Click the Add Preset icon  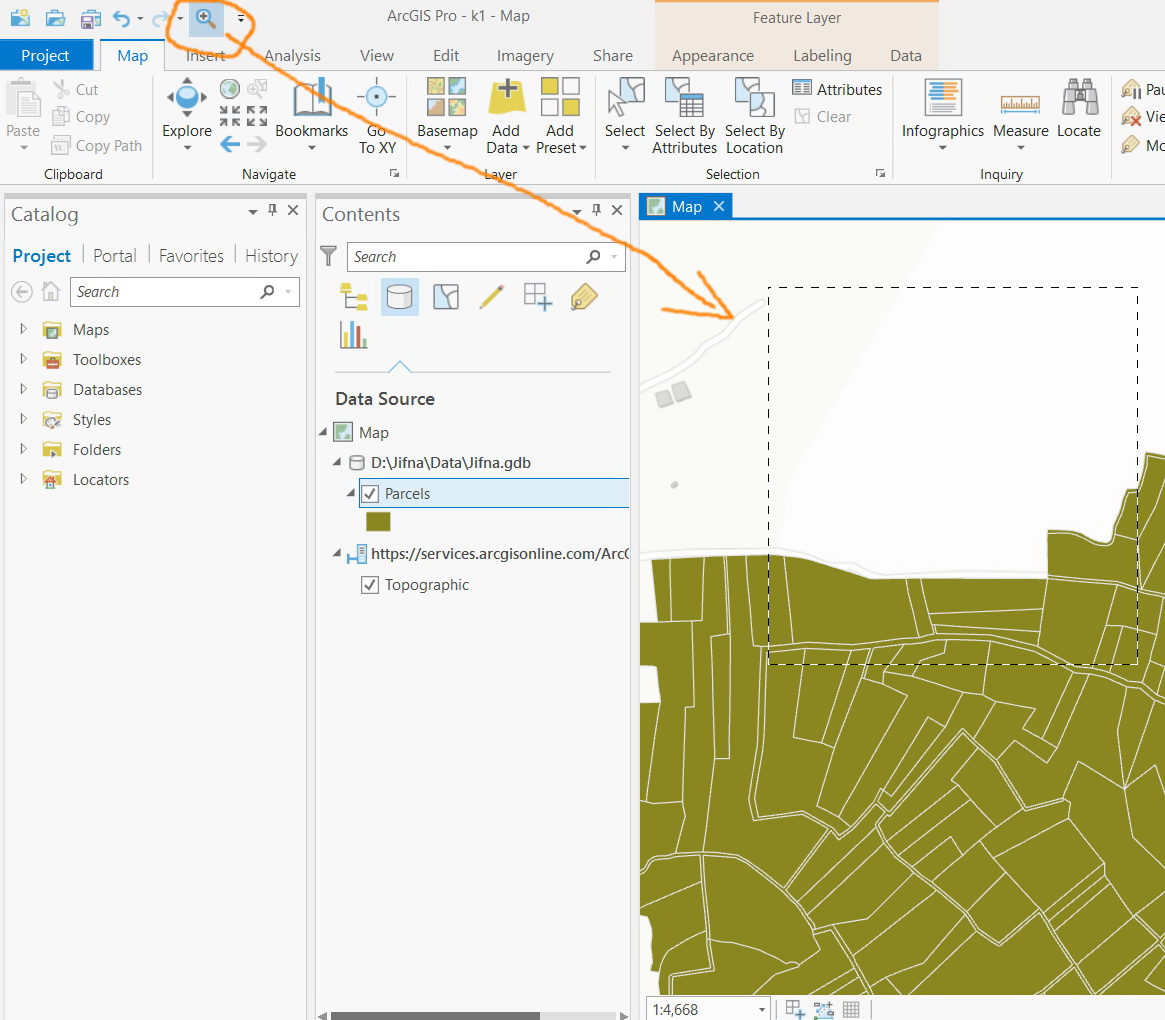560,97
